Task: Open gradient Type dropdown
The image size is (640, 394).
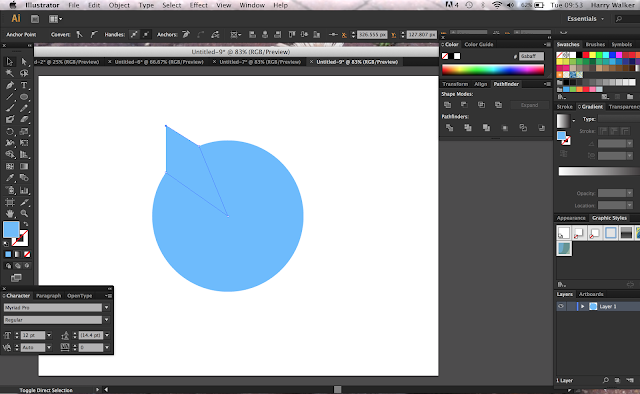Action: [619, 119]
